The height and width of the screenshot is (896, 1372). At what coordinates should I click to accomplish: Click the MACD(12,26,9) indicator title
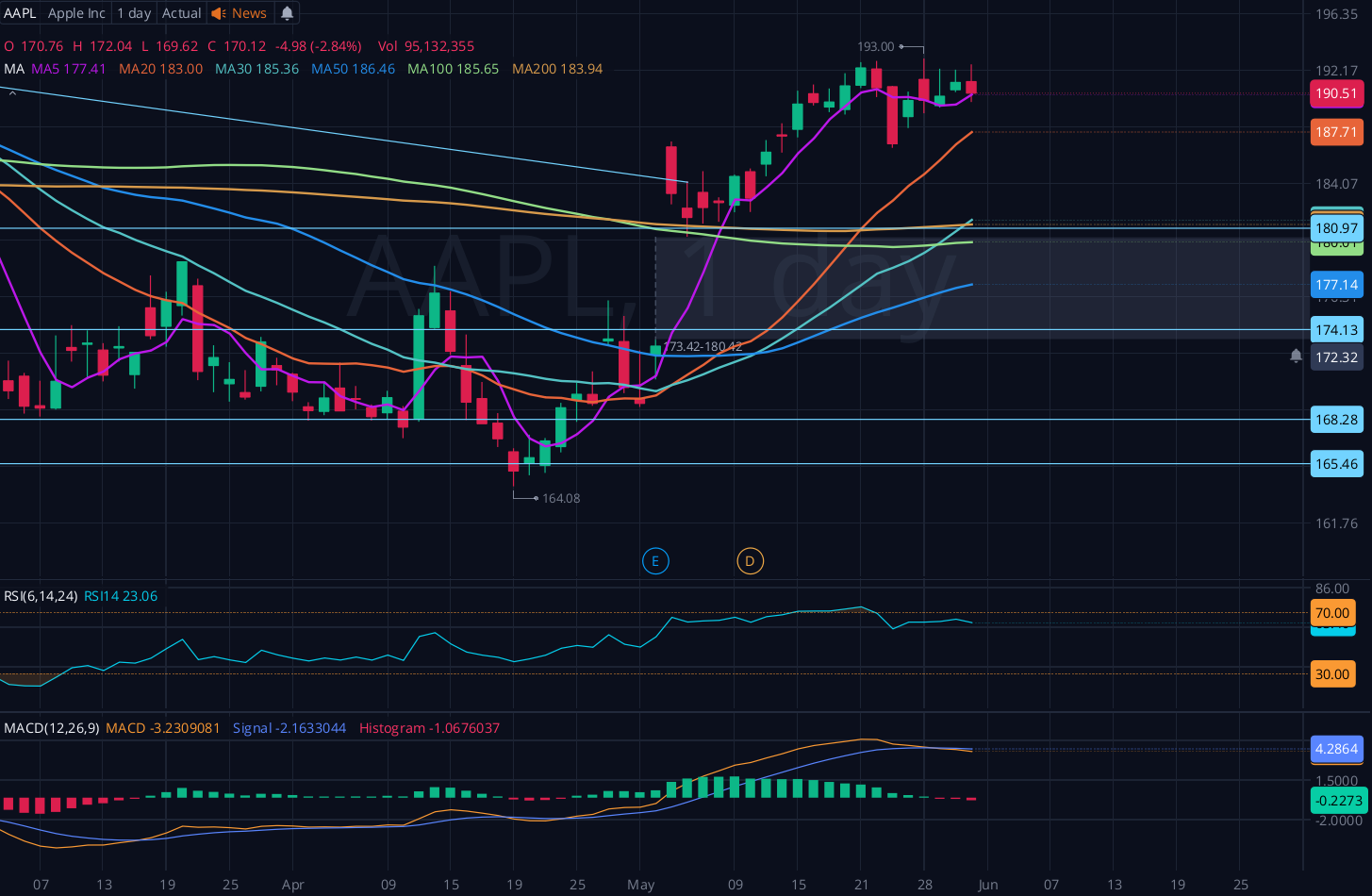tap(51, 728)
